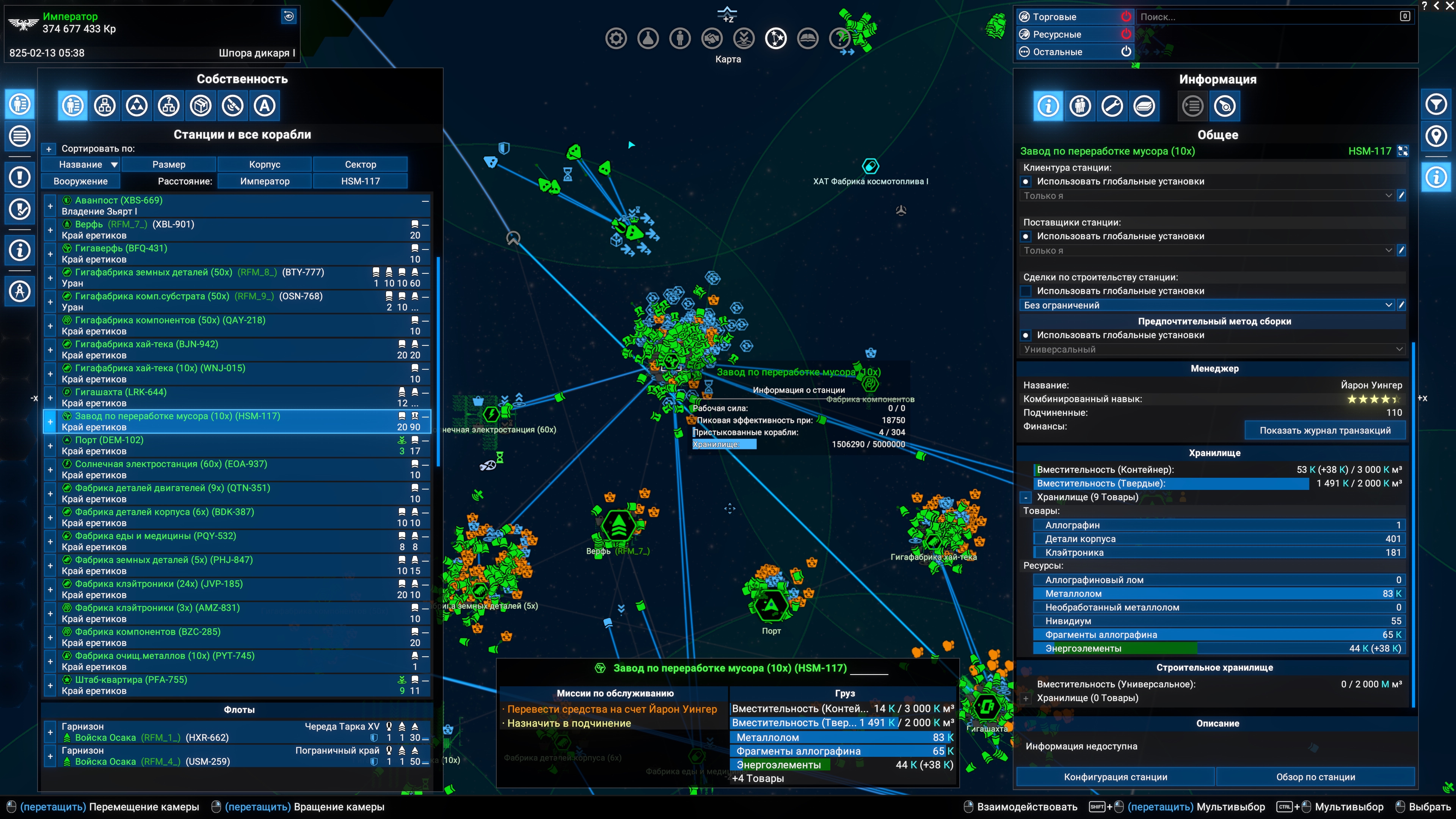Click Перевести средства на счет Йарон Уингер

pos(612,709)
